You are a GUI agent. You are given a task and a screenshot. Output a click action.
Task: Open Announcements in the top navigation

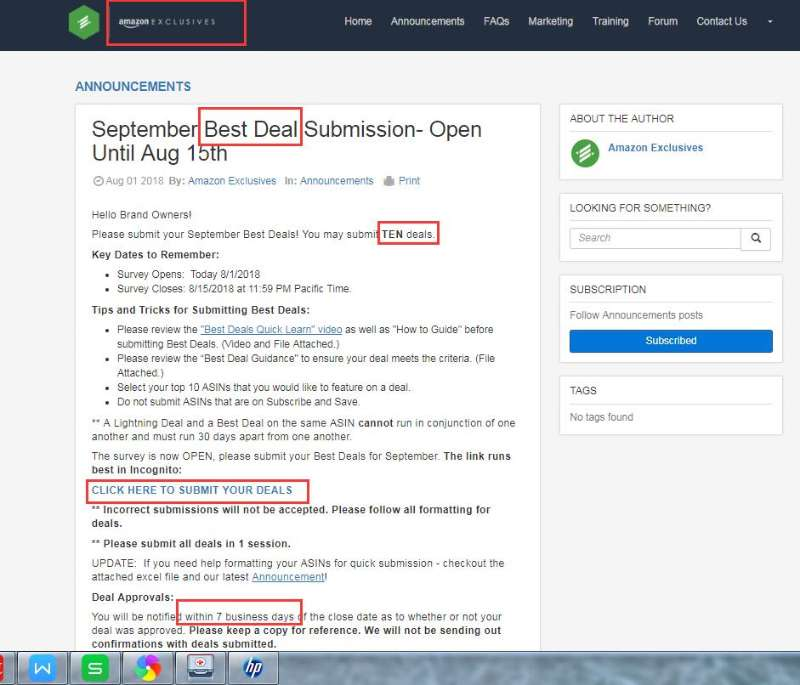428,21
